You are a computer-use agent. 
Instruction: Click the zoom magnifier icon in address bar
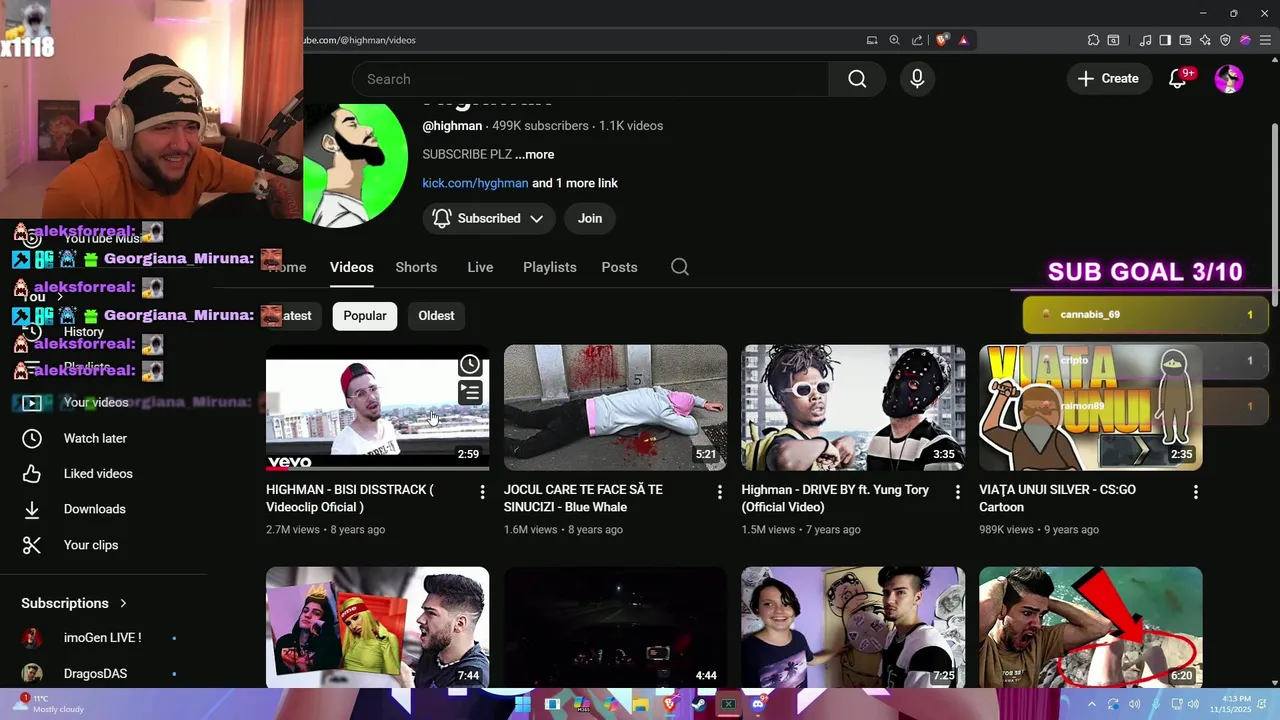[x=894, y=40]
